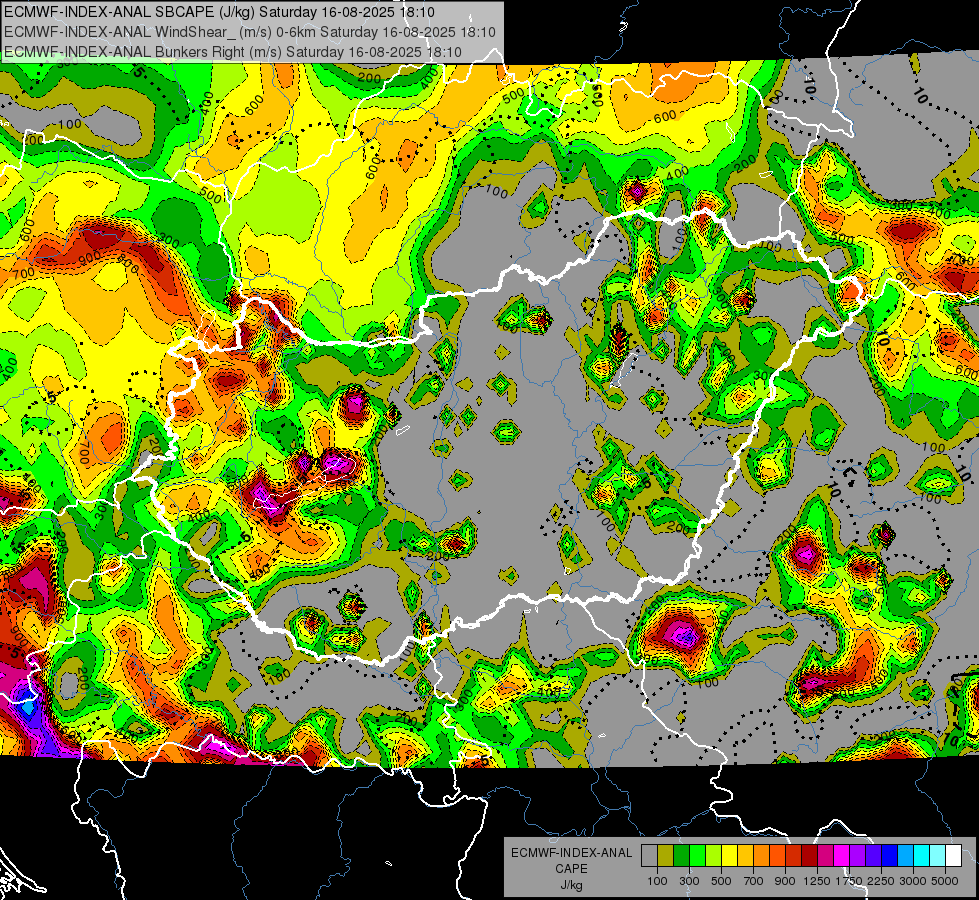Select the dark red legend swatch
The height and width of the screenshot is (900, 979).
coord(810,856)
